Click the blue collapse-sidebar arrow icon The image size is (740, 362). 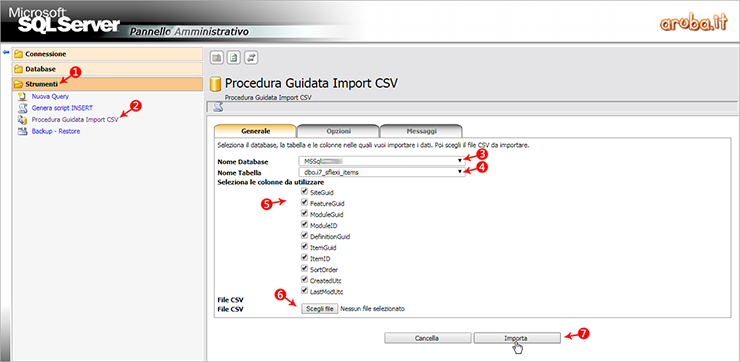click(x=6, y=52)
